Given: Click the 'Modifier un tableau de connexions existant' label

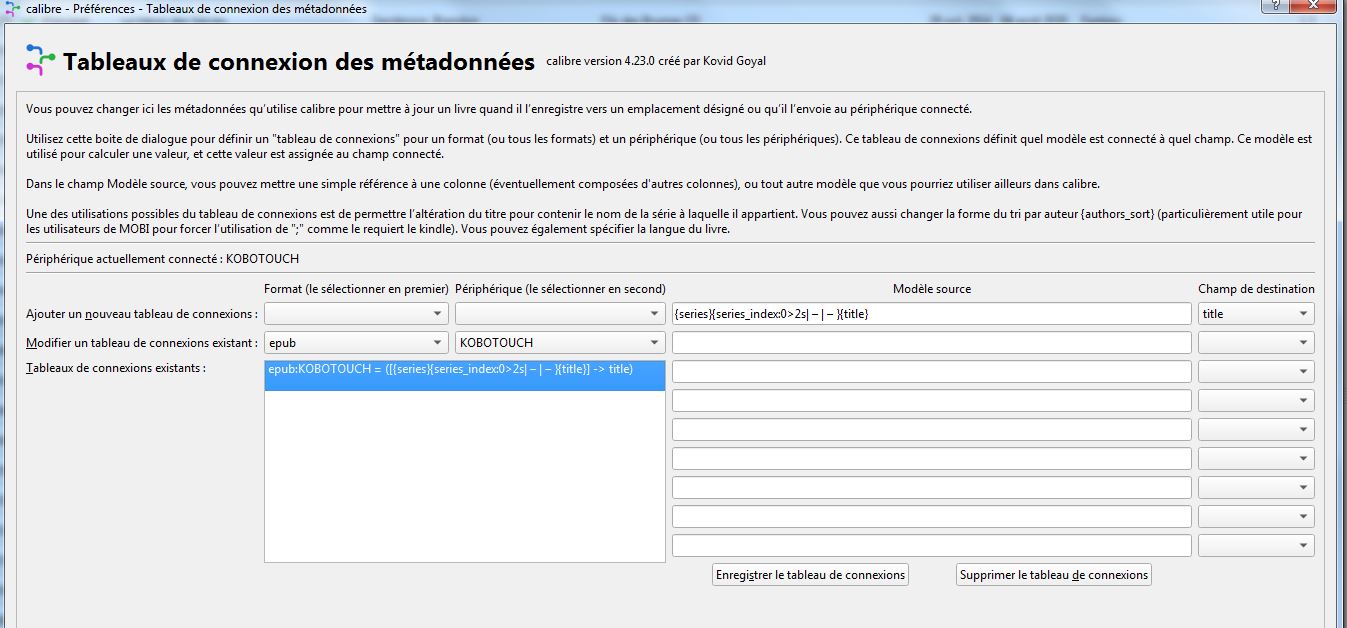Looking at the screenshot, I should coord(142,343).
